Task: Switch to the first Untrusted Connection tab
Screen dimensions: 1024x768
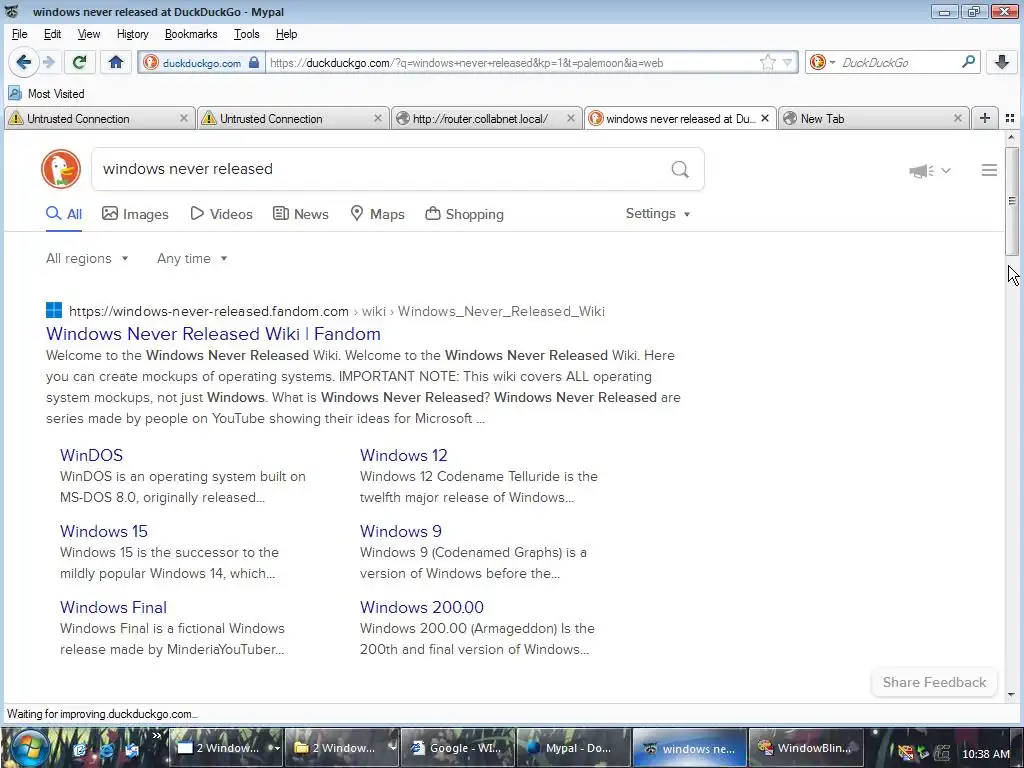Action: click(99, 118)
